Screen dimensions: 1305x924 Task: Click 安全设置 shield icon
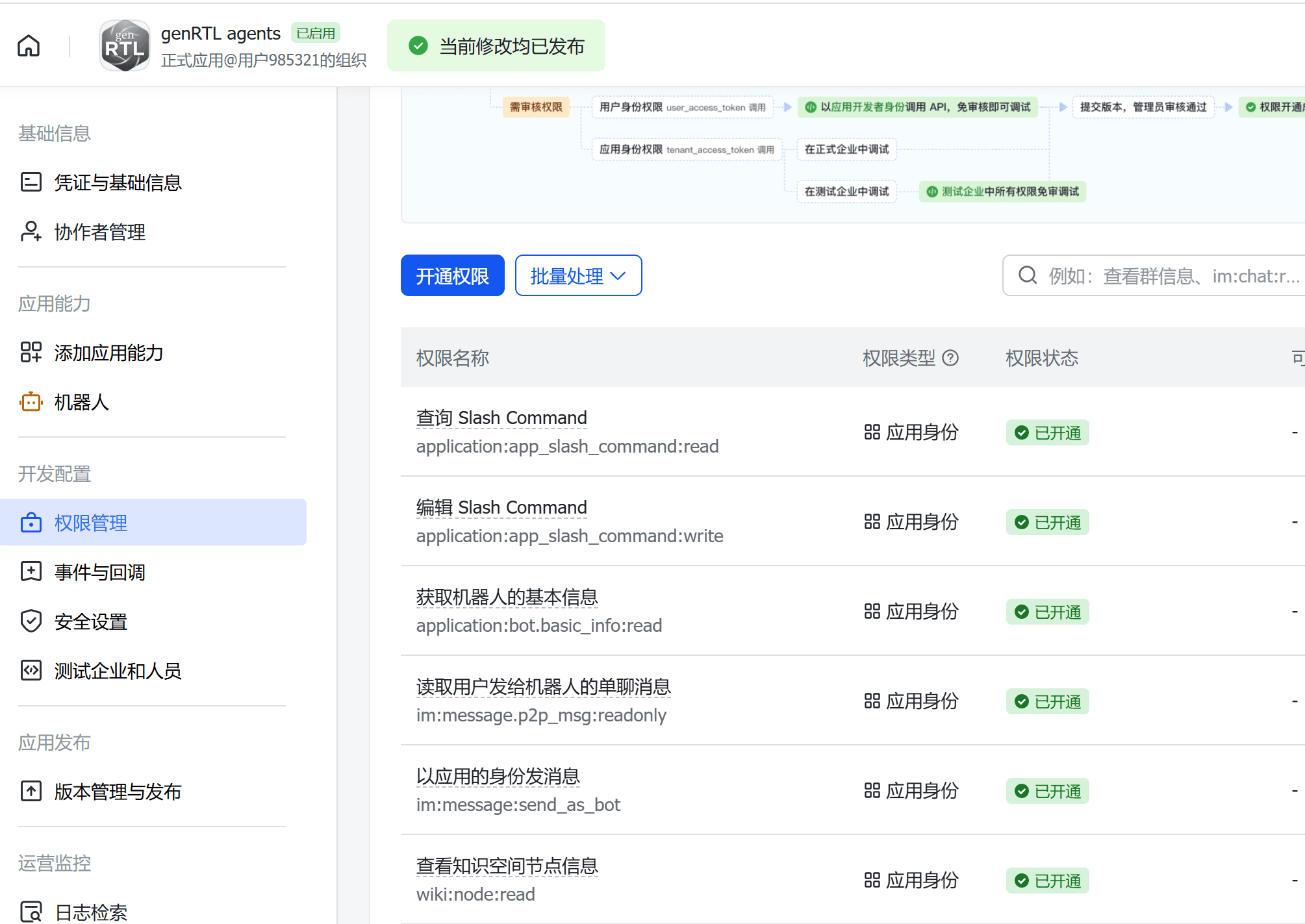pos(31,621)
